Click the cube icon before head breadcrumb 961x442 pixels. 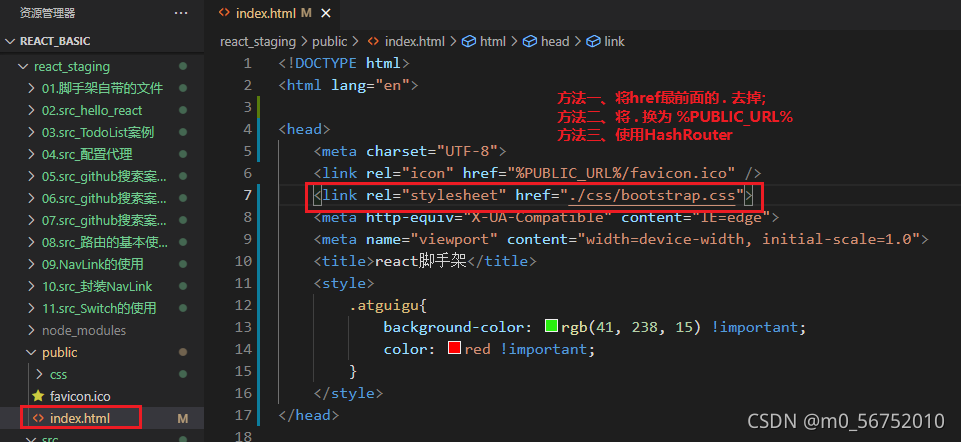(x=530, y=42)
